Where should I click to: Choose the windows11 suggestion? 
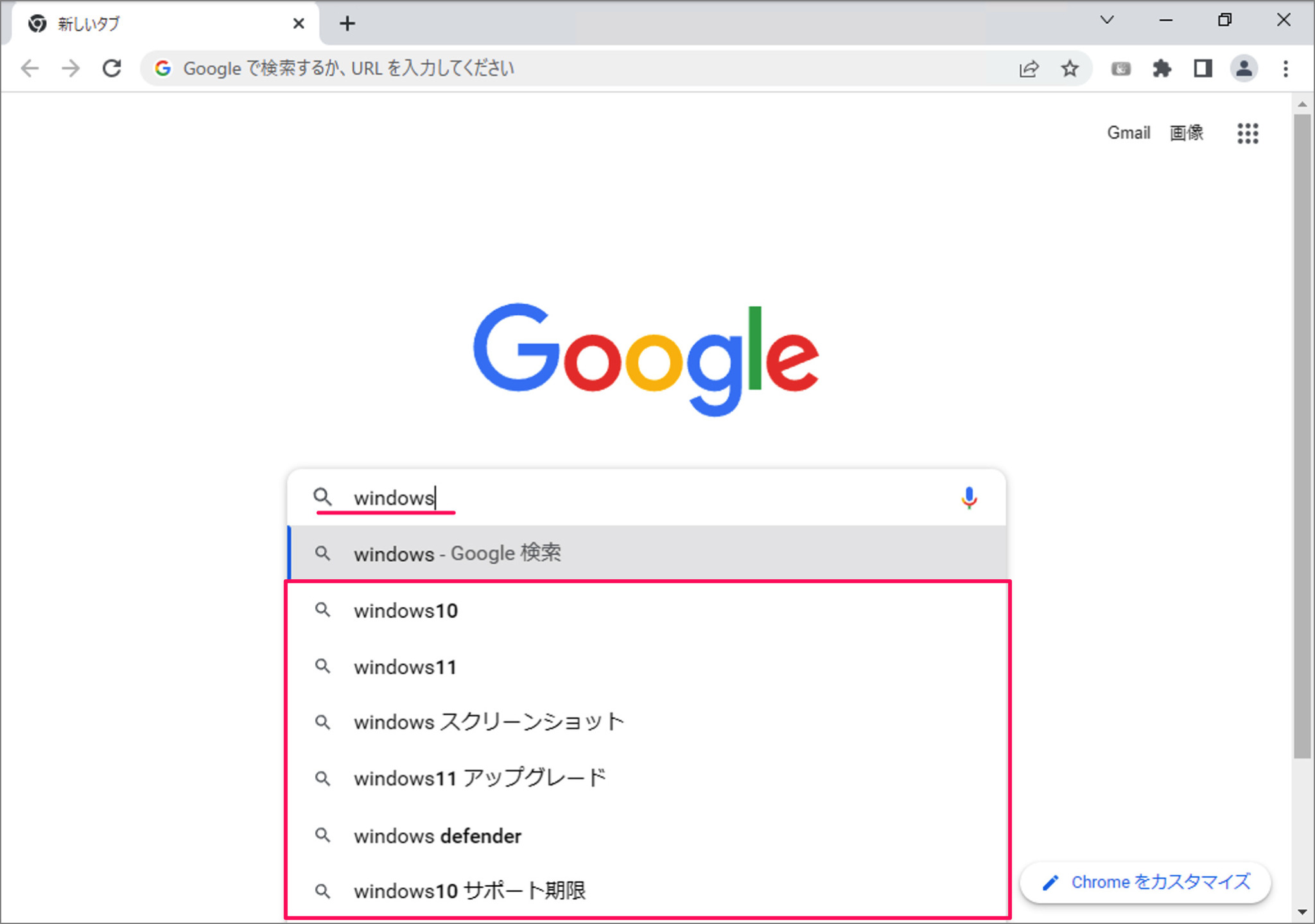tap(647, 667)
